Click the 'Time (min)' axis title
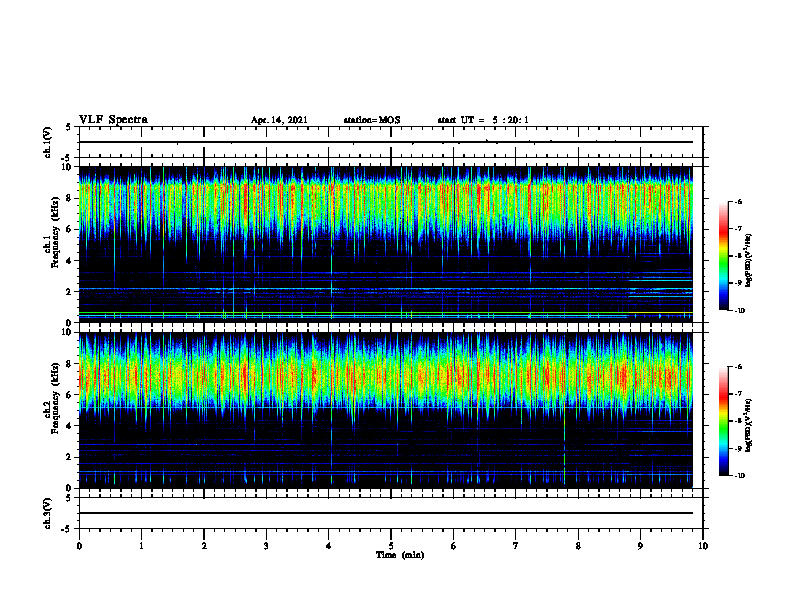Screen dimensions: 792x612 [x=400, y=555]
